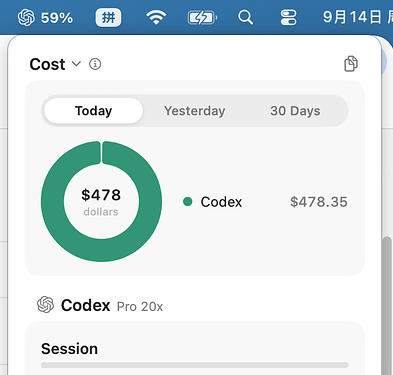Open the Wi-Fi status menu
393x375 pixels.
click(x=156, y=17)
